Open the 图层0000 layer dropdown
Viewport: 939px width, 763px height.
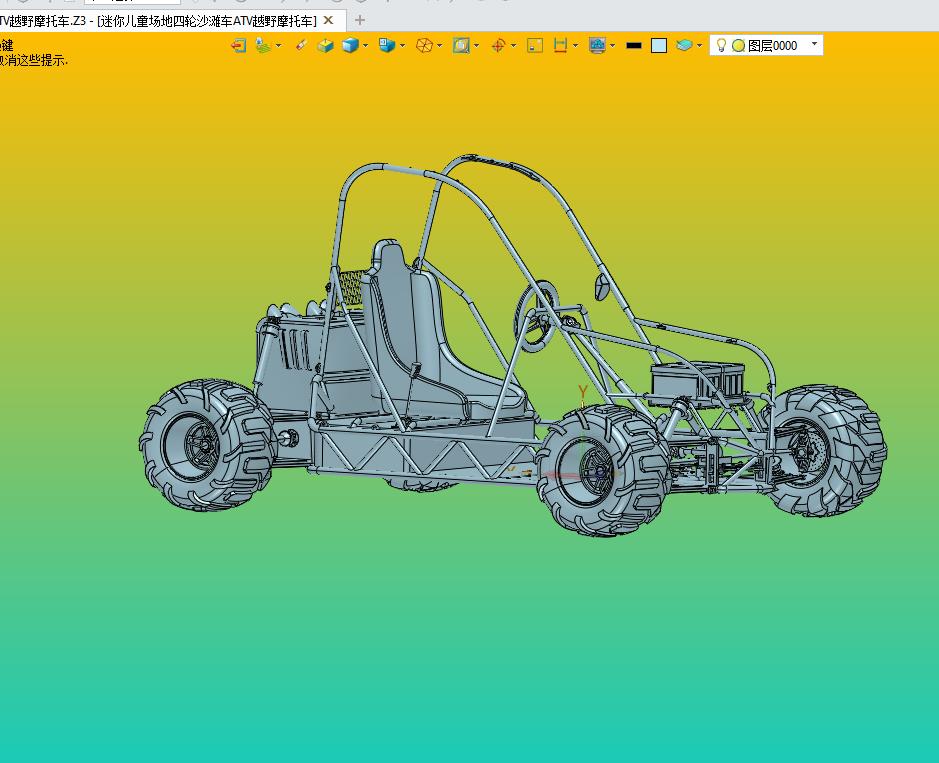pyautogui.click(x=814, y=44)
